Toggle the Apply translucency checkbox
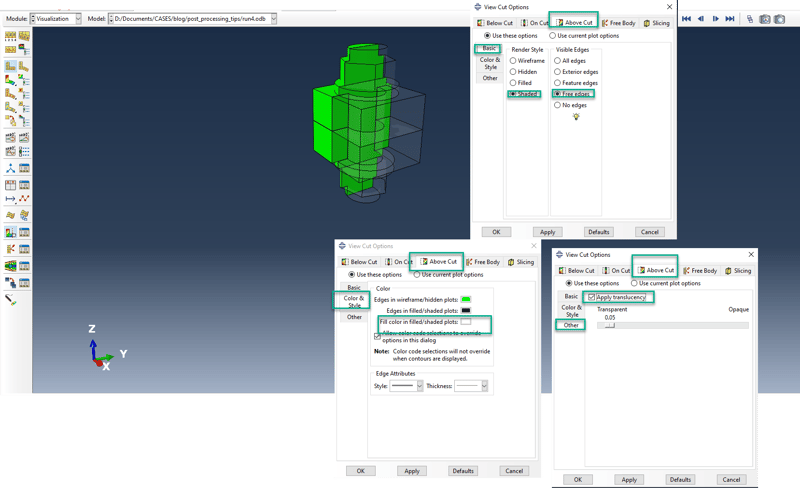The height and width of the screenshot is (488, 800). 592,297
